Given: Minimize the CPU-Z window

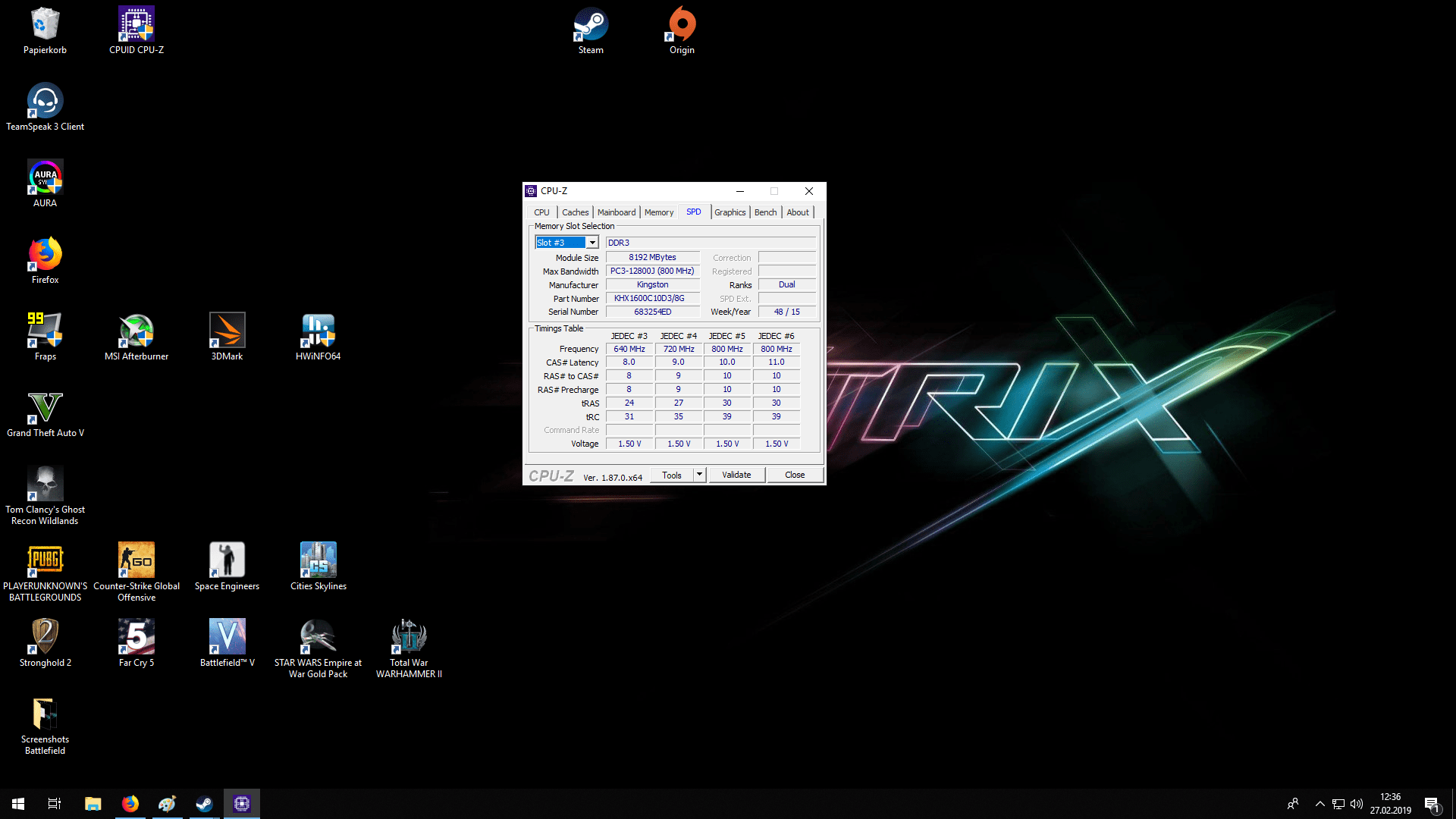Looking at the screenshot, I should (x=740, y=191).
